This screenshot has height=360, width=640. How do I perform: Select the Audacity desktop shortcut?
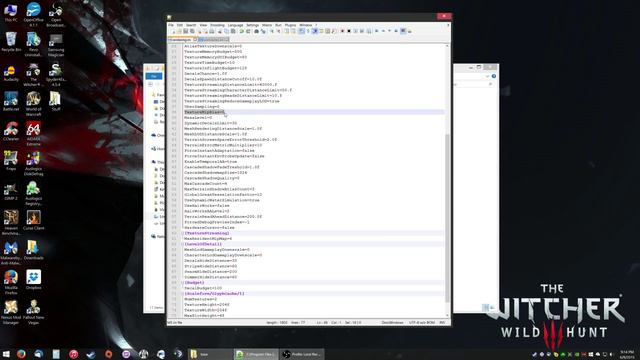(11, 73)
